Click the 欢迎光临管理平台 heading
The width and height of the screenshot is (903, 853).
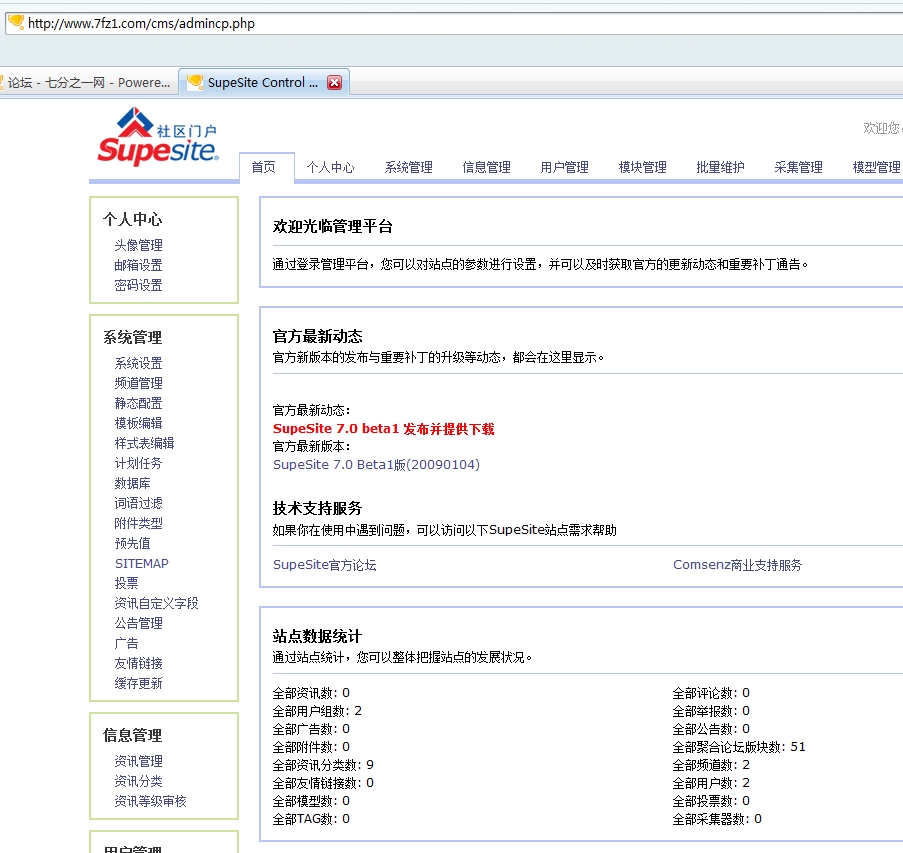(332, 226)
